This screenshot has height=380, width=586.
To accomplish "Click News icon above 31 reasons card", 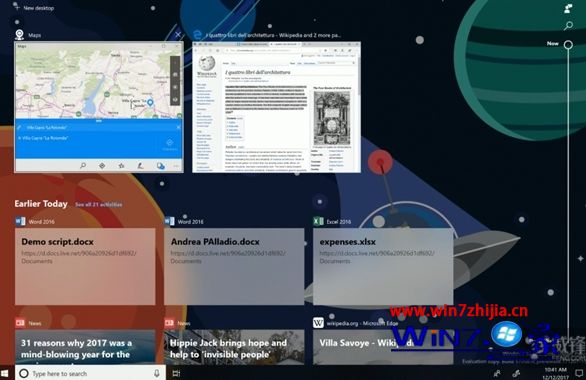I will (20, 322).
